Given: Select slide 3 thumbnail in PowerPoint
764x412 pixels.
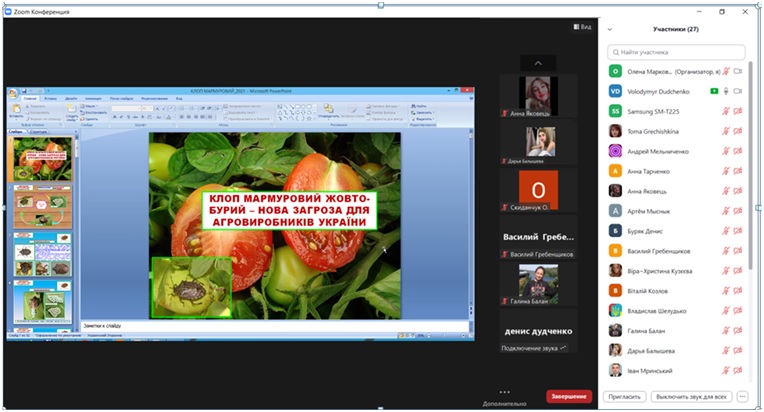Looking at the screenshot, I should (42, 255).
